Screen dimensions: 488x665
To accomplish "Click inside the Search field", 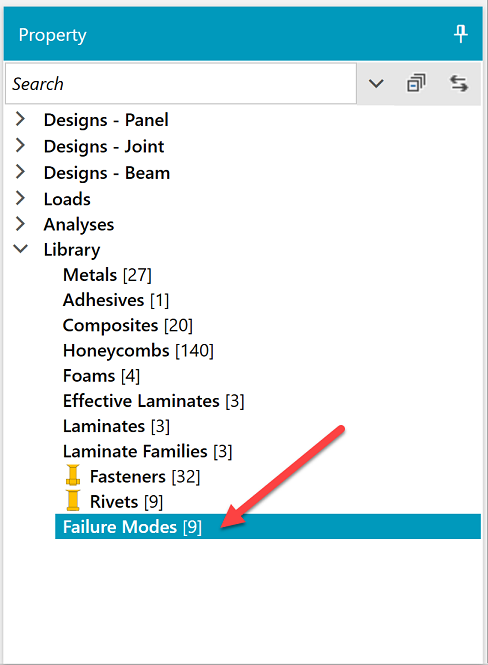I will click(x=181, y=84).
